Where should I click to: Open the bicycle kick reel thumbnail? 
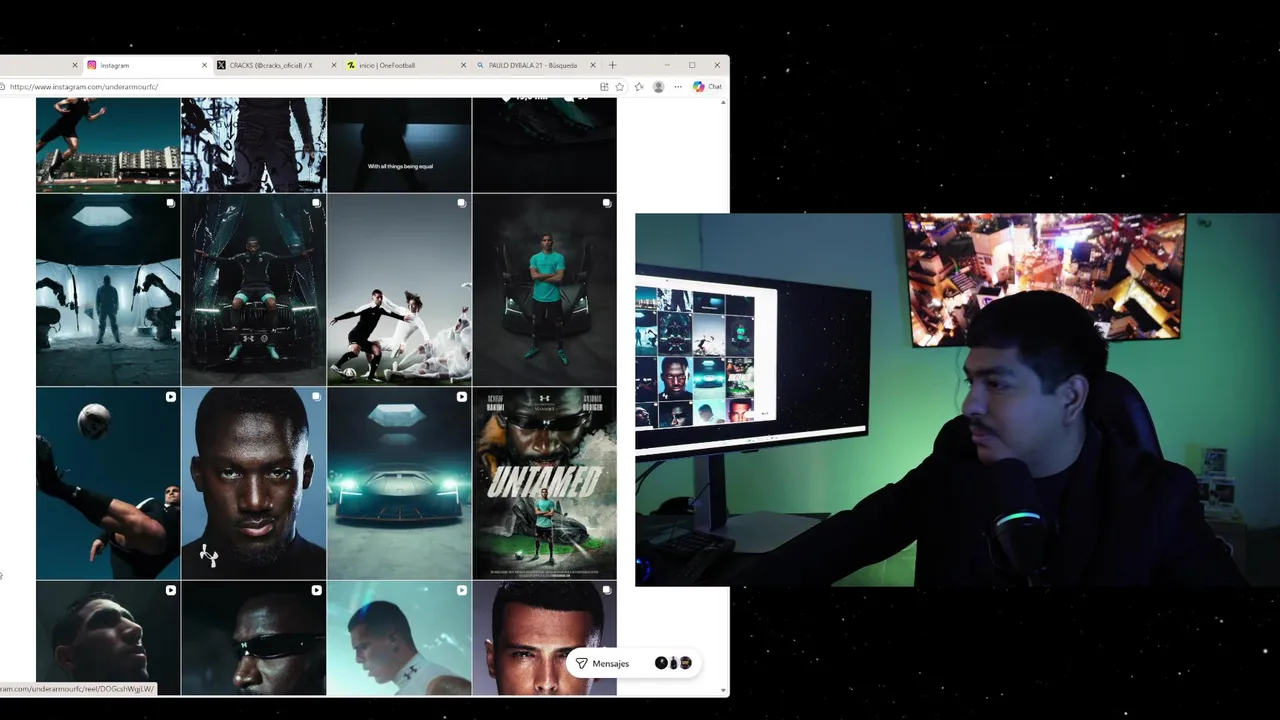pyautogui.click(x=108, y=484)
